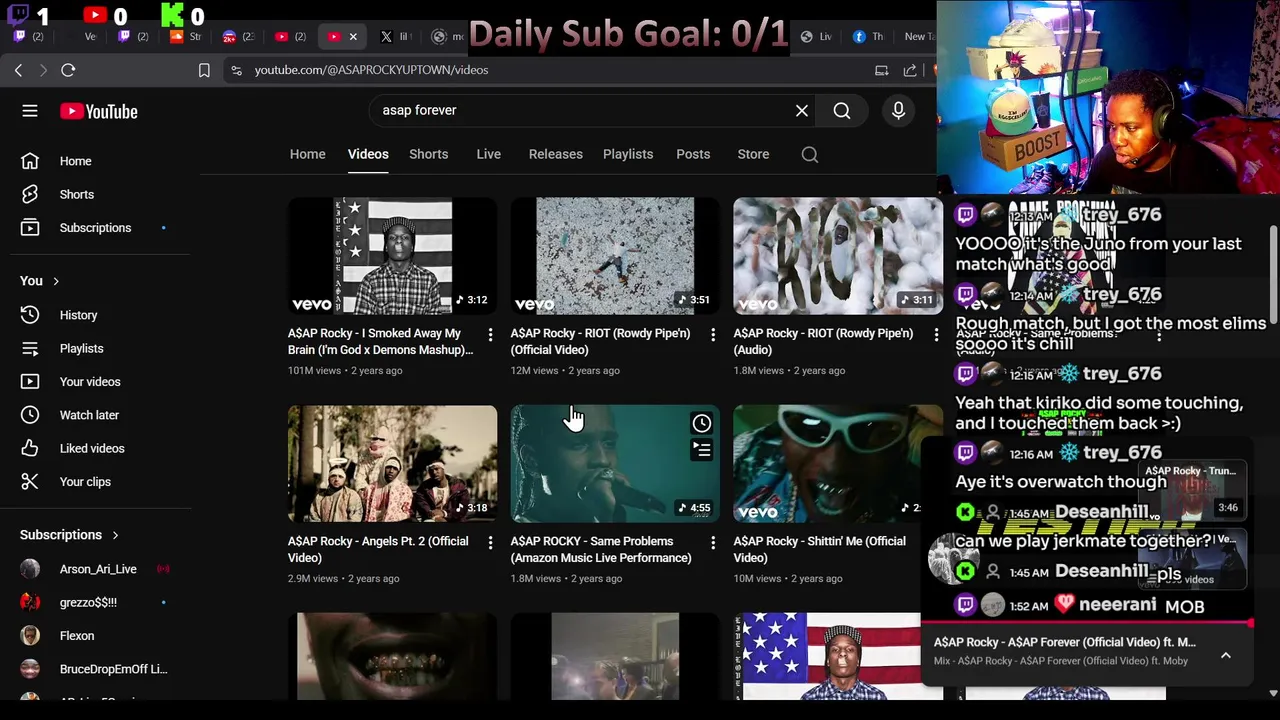Clear the search box with the X icon
1280x720 pixels.
801,110
